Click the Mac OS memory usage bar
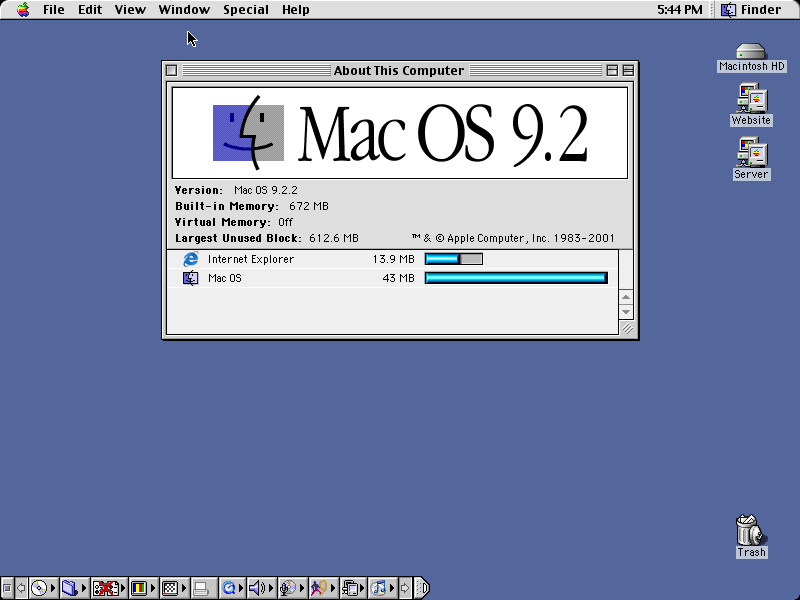 [x=516, y=277]
